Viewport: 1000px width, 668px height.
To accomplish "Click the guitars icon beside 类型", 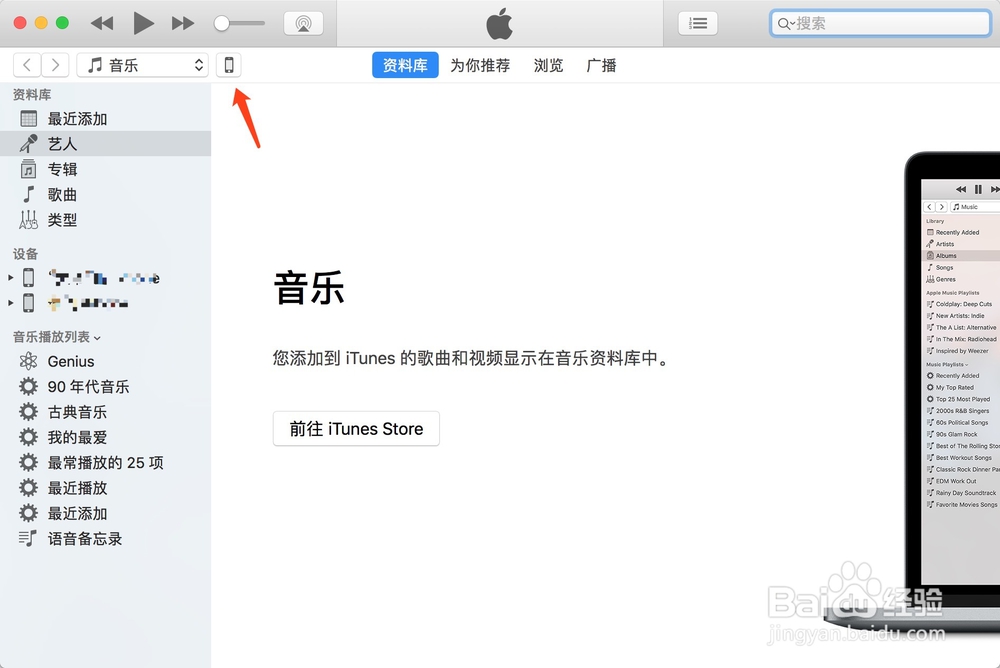I will tap(29, 220).
